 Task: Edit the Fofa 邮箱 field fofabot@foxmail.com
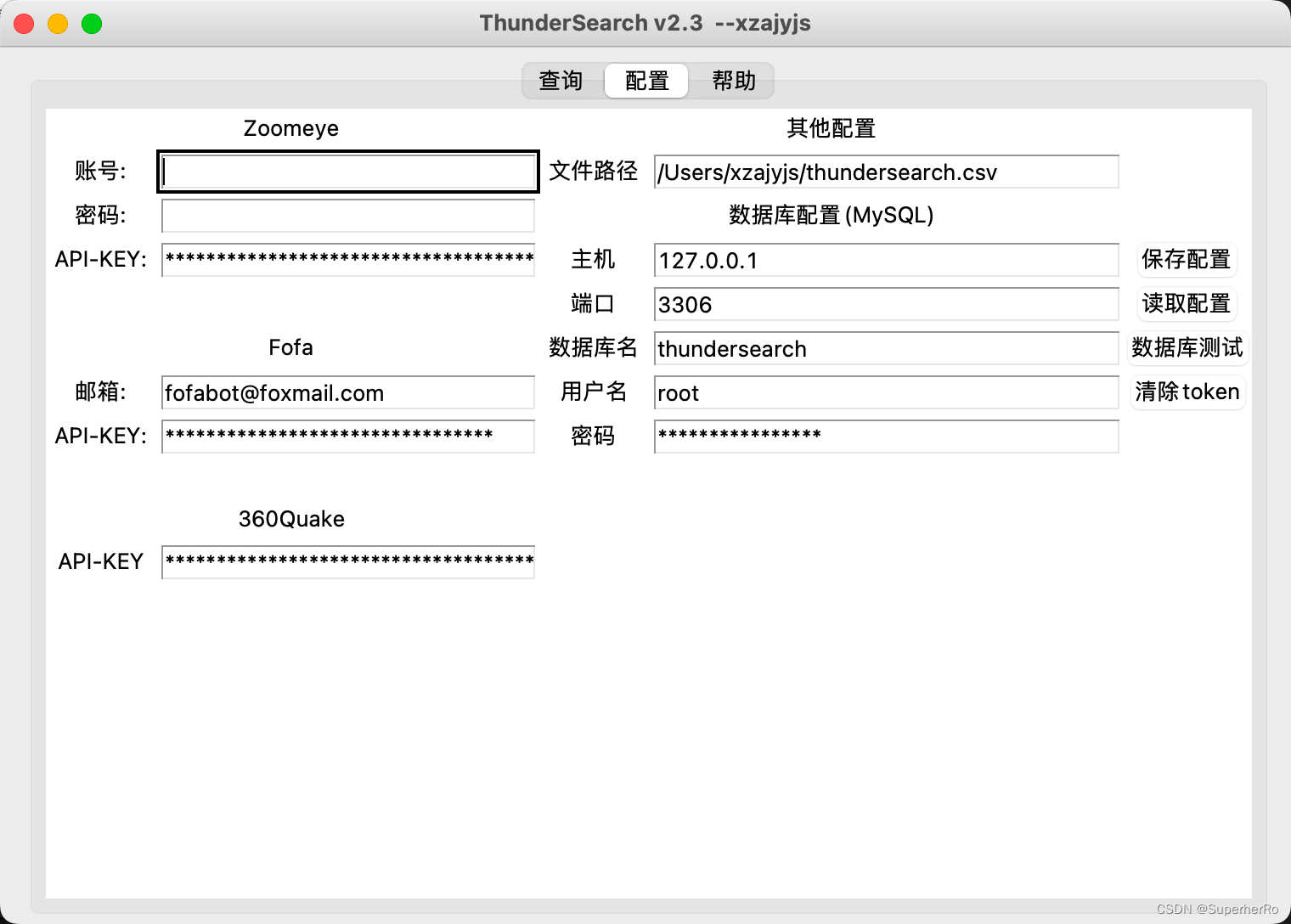click(348, 392)
